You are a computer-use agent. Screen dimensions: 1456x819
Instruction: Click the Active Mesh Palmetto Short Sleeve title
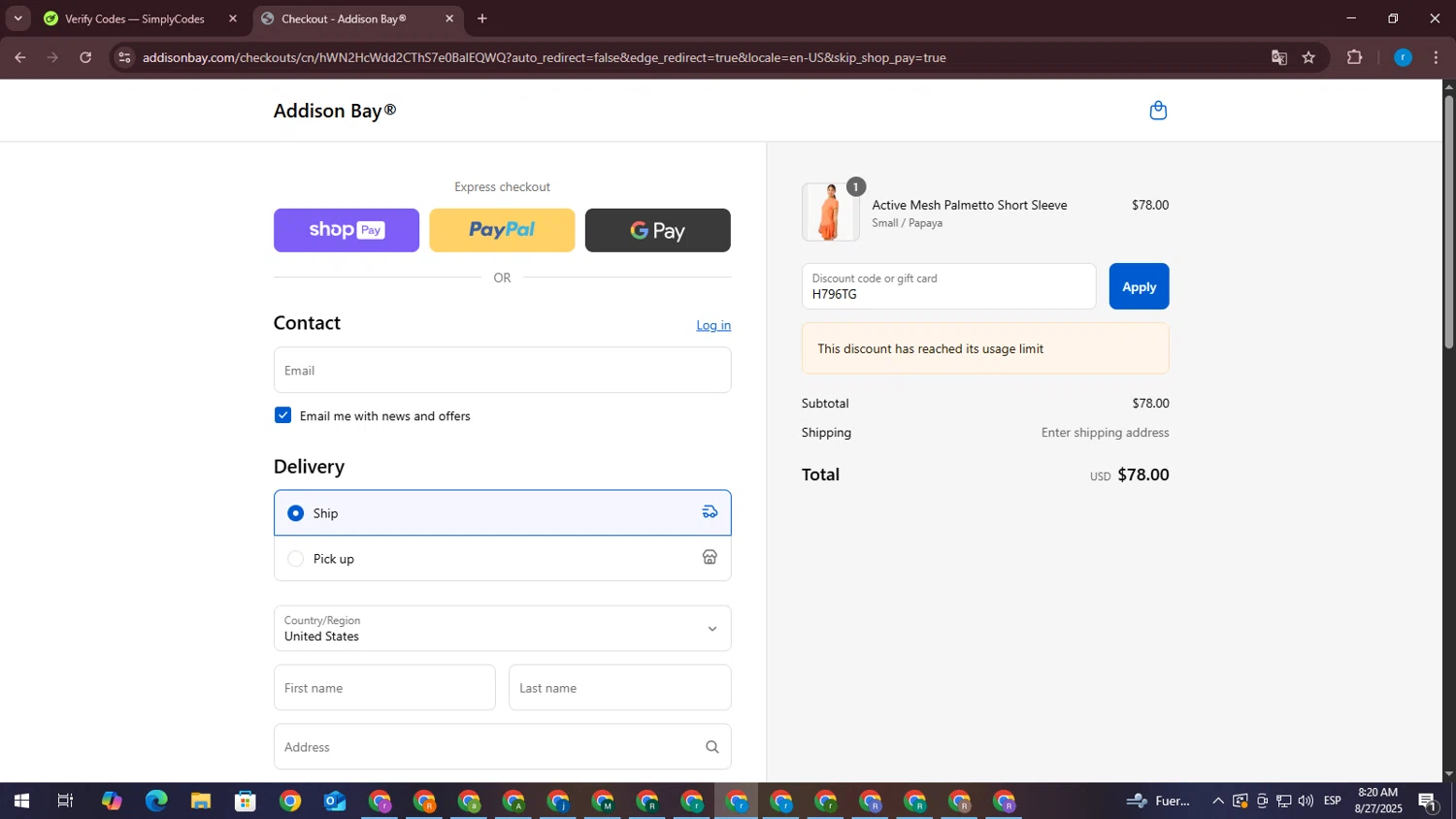969,205
